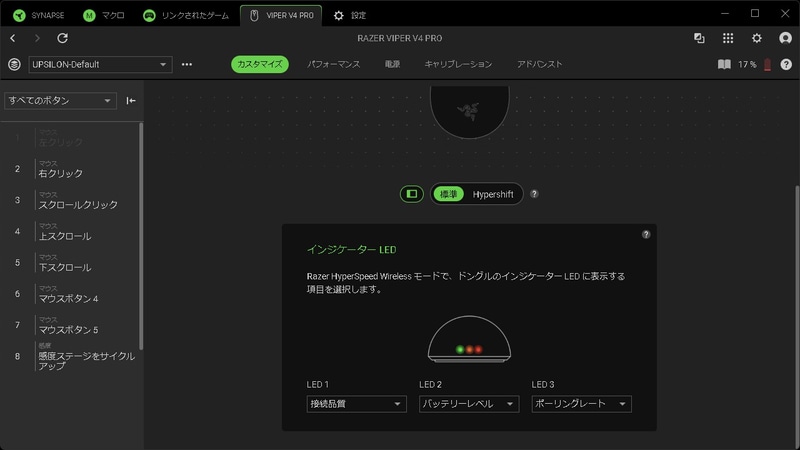Switch to パフォーマンス tab
Viewport: 800px width, 450px height.
[x=333, y=64]
